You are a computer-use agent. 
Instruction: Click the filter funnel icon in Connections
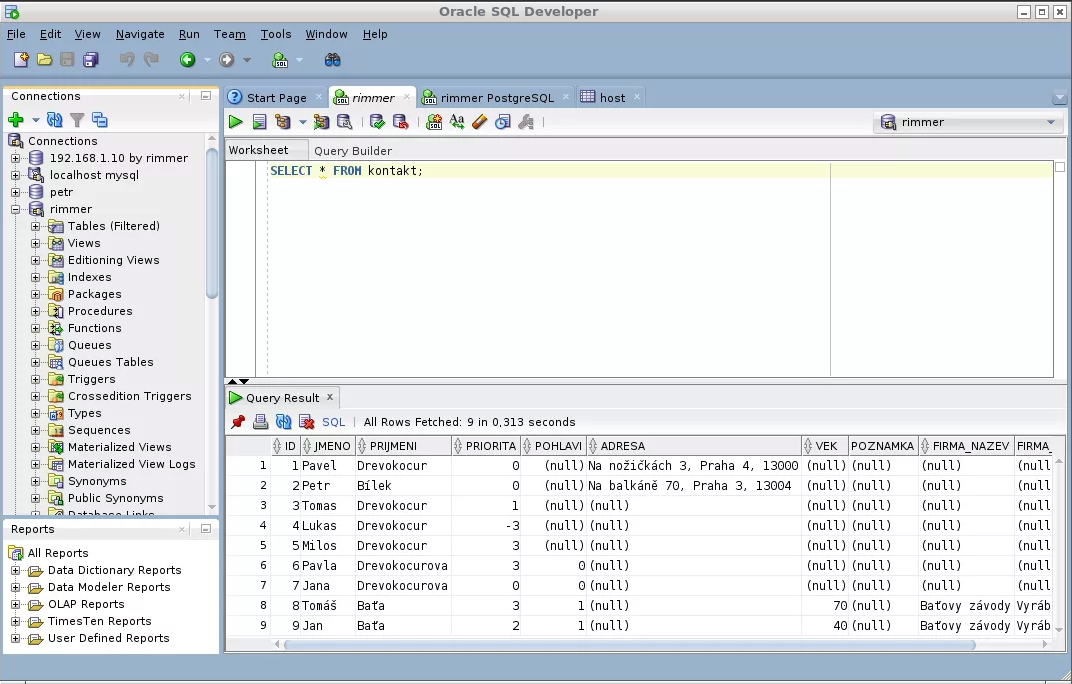tap(77, 120)
